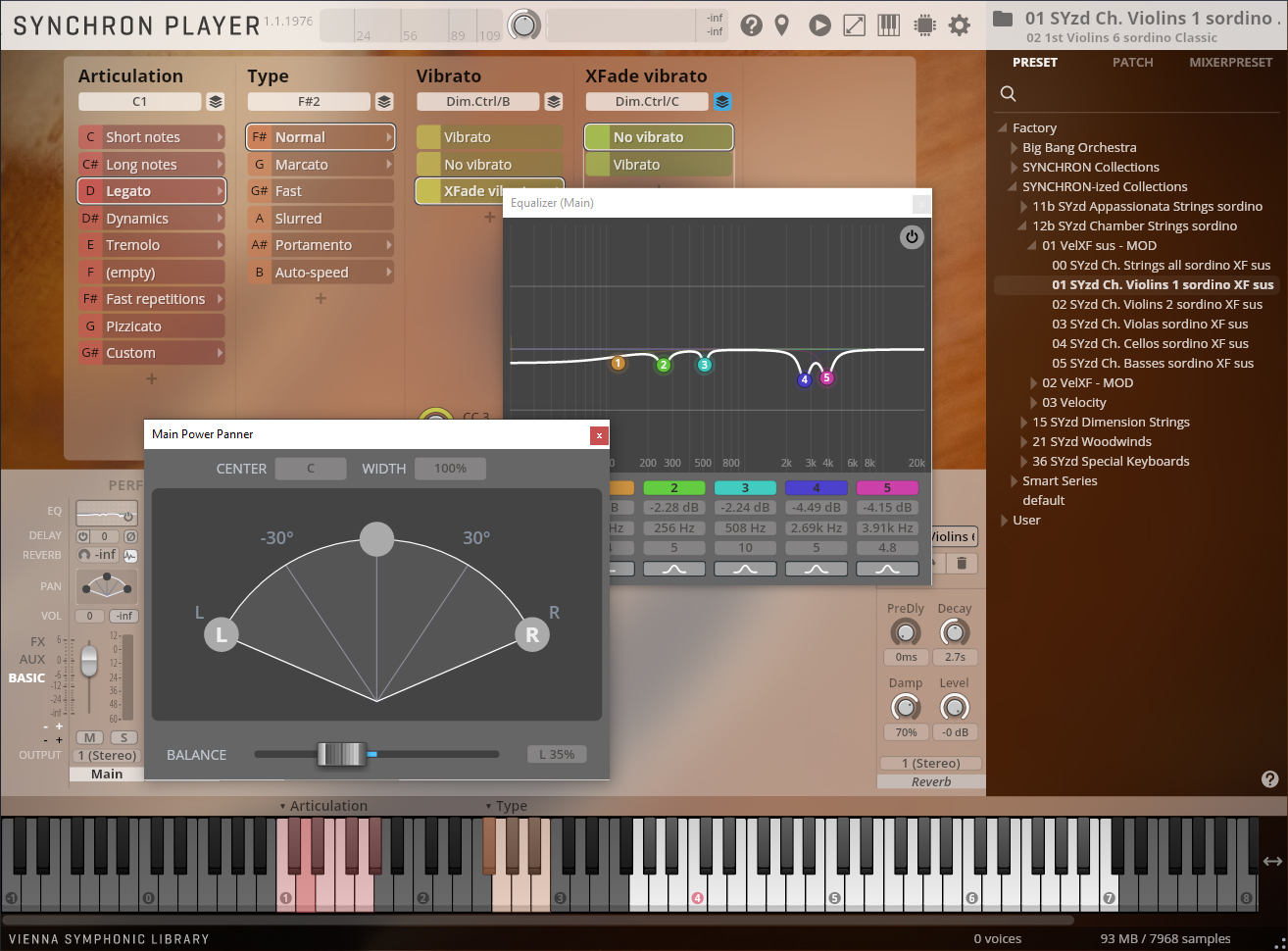Image resolution: width=1288 pixels, height=951 pixels.
Task: Toggle EQ band 4 blue button
Action: coord(817,487)
